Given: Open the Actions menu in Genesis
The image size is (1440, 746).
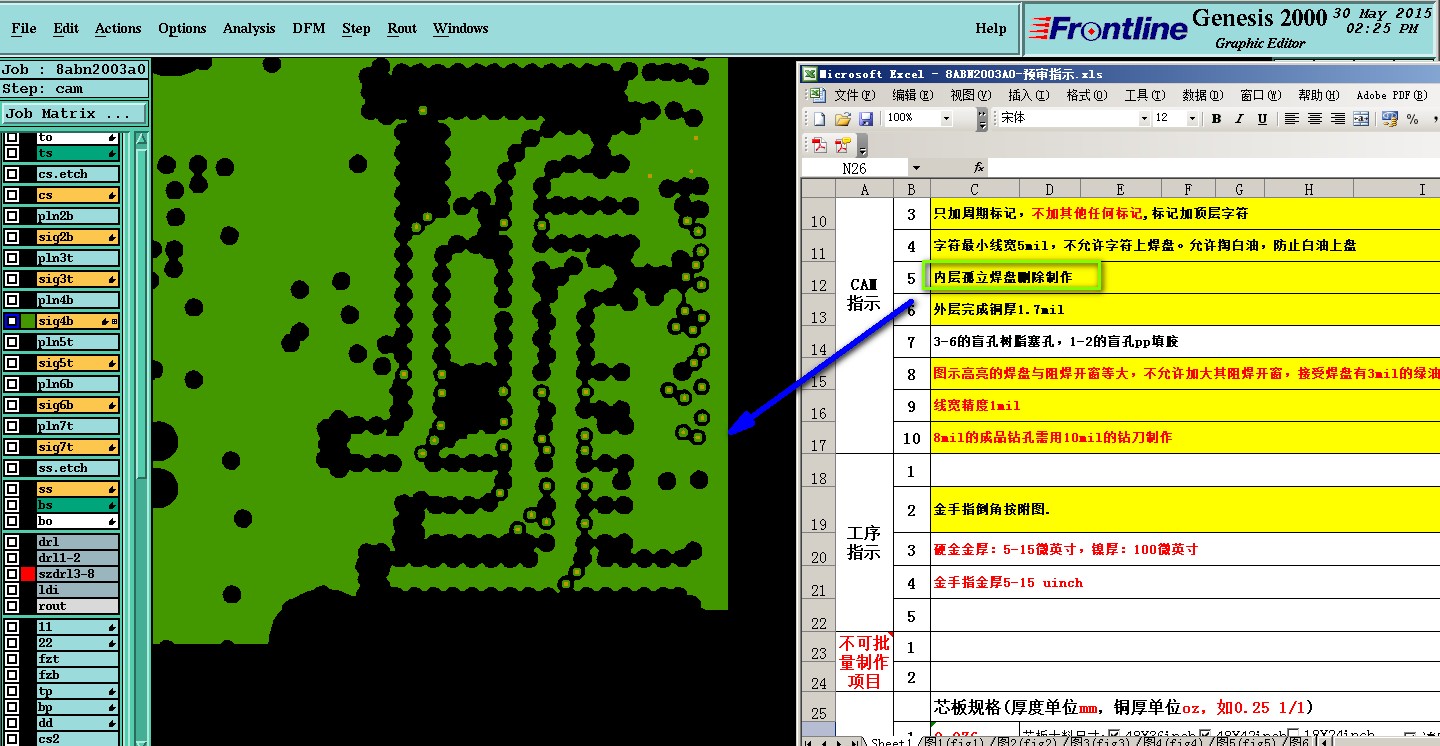Looking at the screenshot, I should pyautogui.click(x=118, y=29).
